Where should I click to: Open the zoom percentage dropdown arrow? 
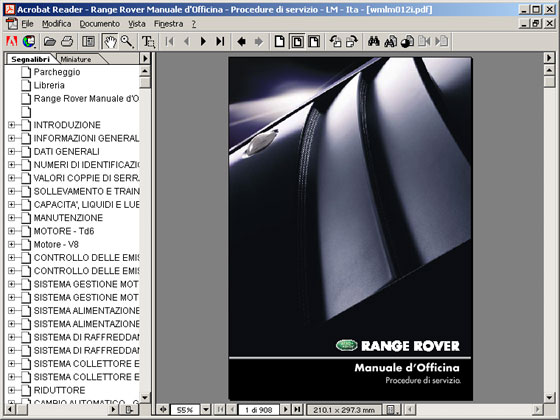[206, 409]
